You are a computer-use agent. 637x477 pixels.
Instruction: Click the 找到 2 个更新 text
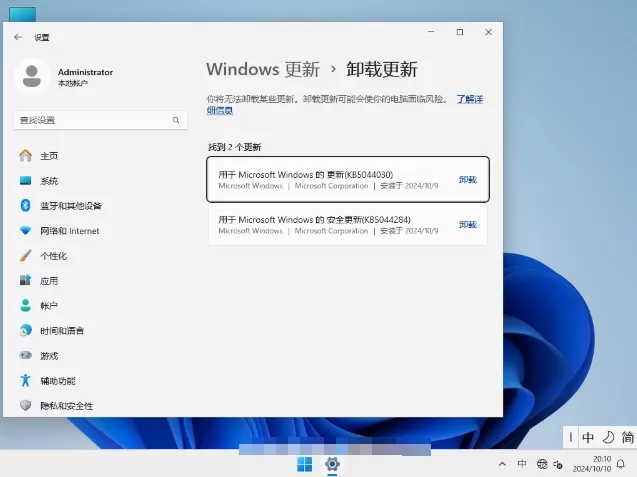point(234,147)
